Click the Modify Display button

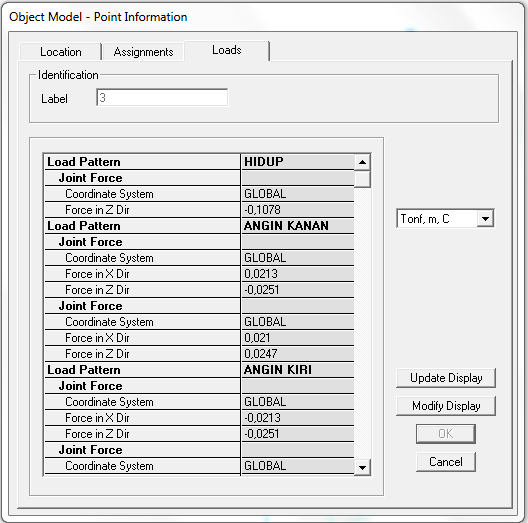tap(446, 406)
